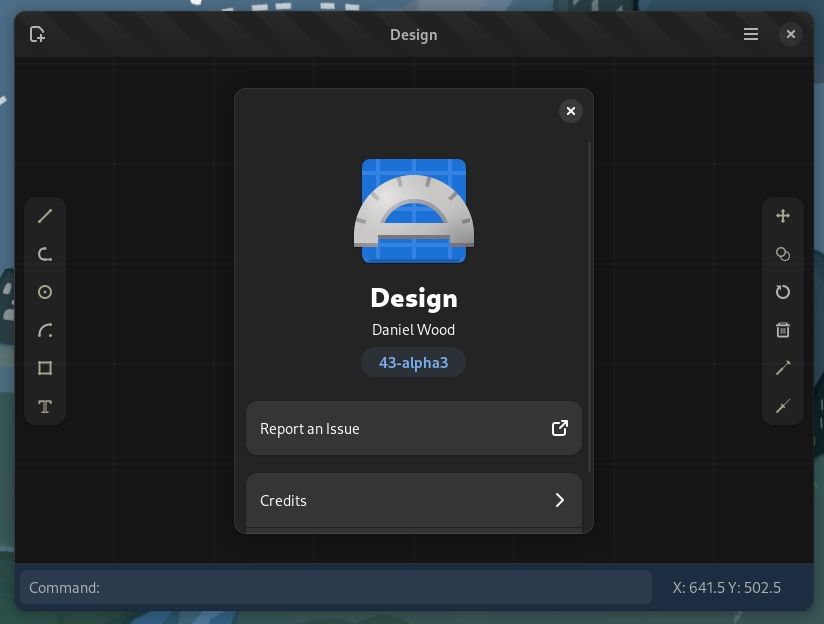The width and height of the screenshot is (824, 624).
Task: Select the Line drawing tool
Action: coord(45,216)
